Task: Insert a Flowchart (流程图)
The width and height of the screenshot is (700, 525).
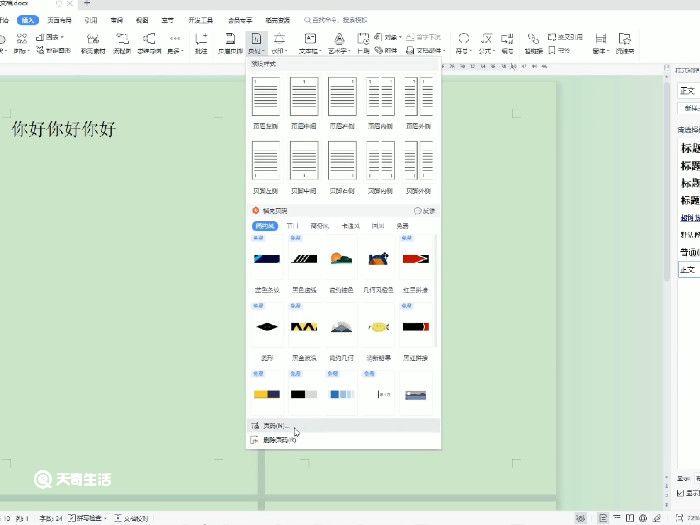Action: coord(122,43)
